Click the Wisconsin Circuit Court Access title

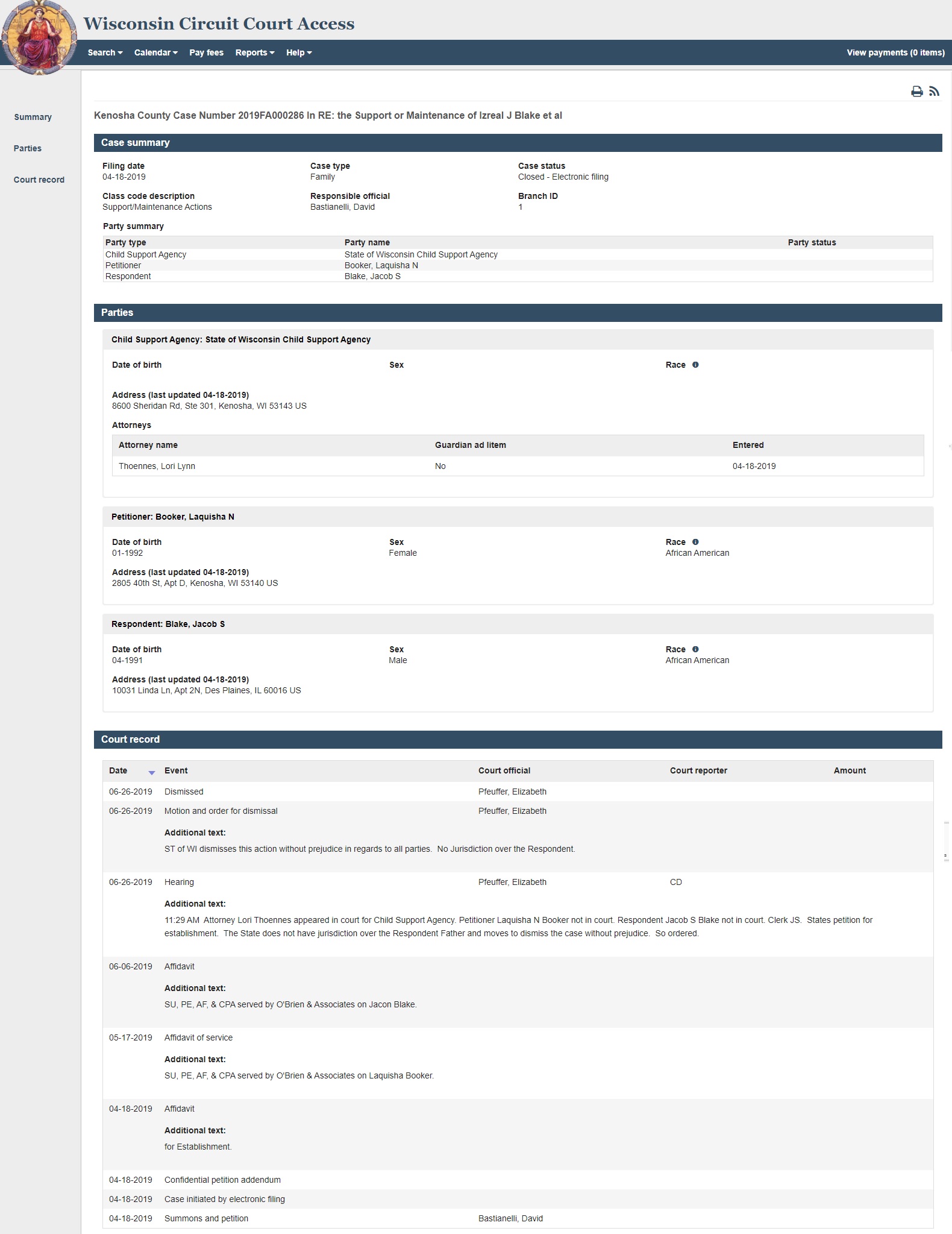coord(219,24)
